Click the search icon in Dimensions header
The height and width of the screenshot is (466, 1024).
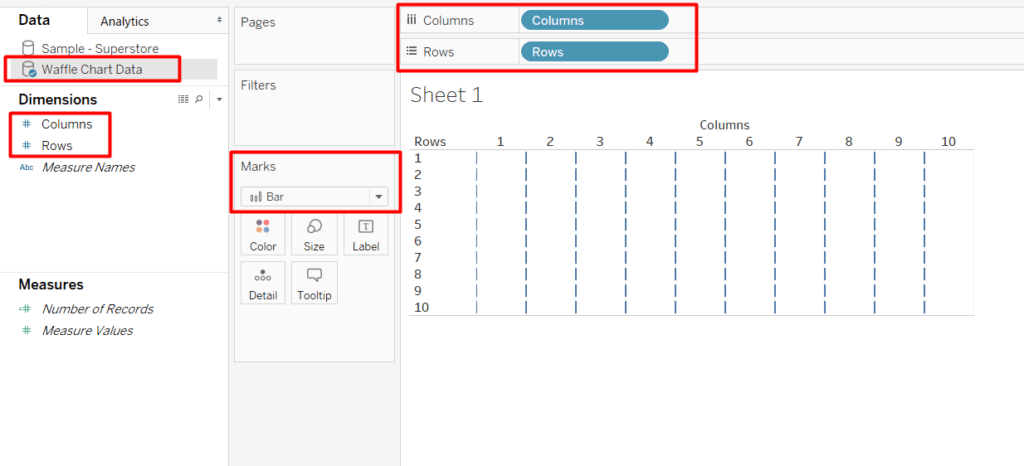tap(199, 99)
